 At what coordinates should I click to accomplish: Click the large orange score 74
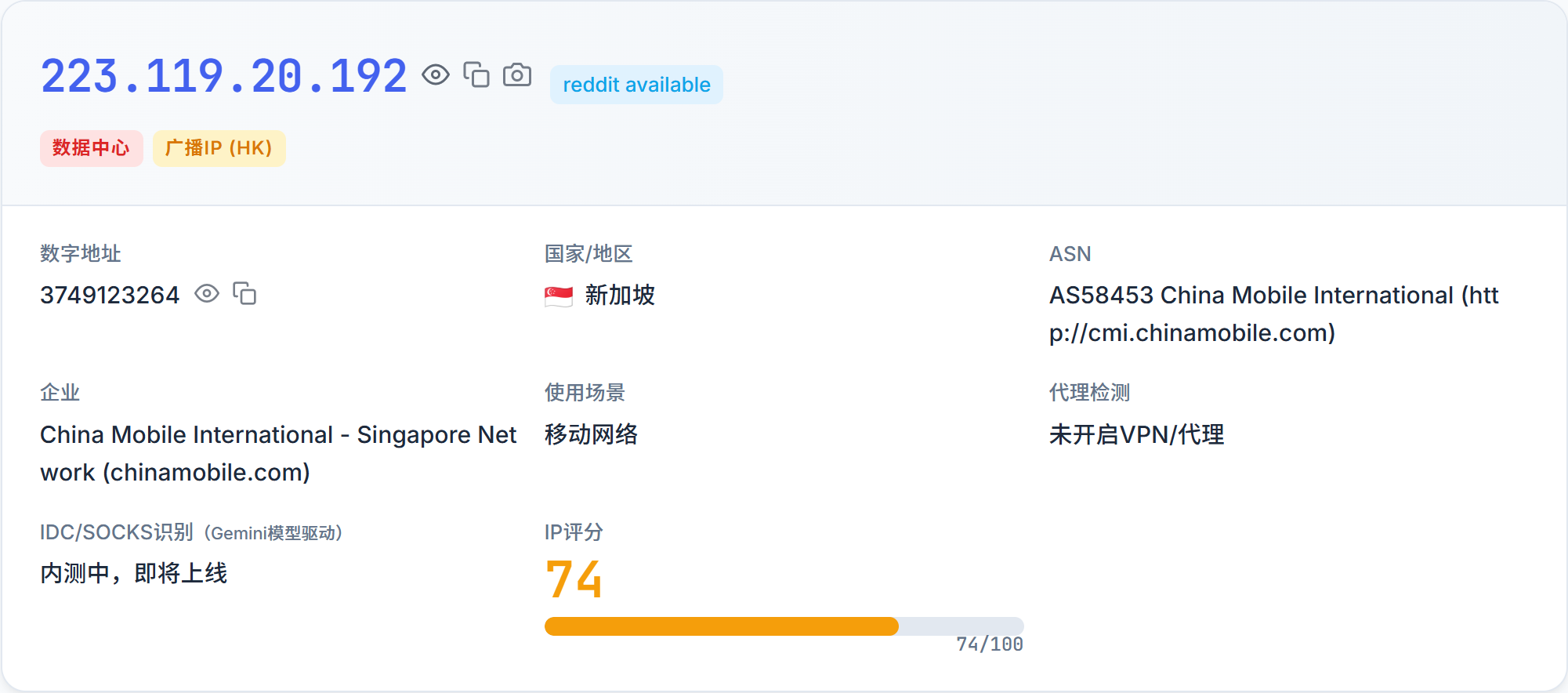tap(574, 580)
